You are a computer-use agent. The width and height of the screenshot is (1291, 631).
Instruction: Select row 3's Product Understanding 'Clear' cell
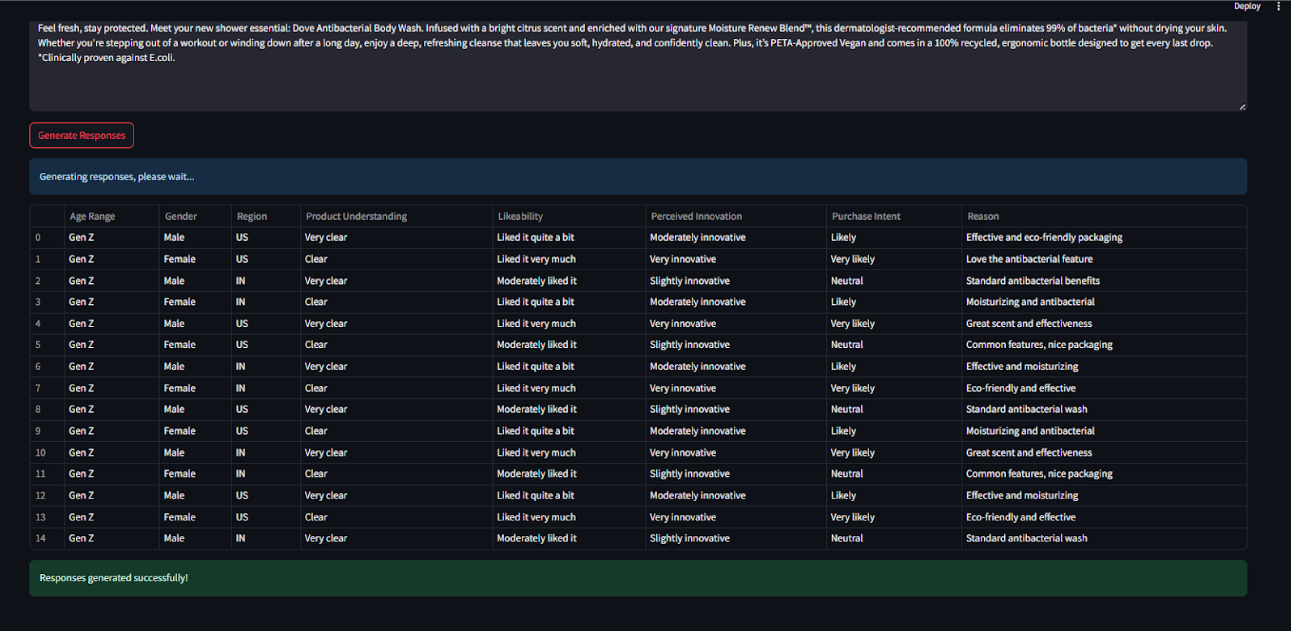tap(396, 302)
